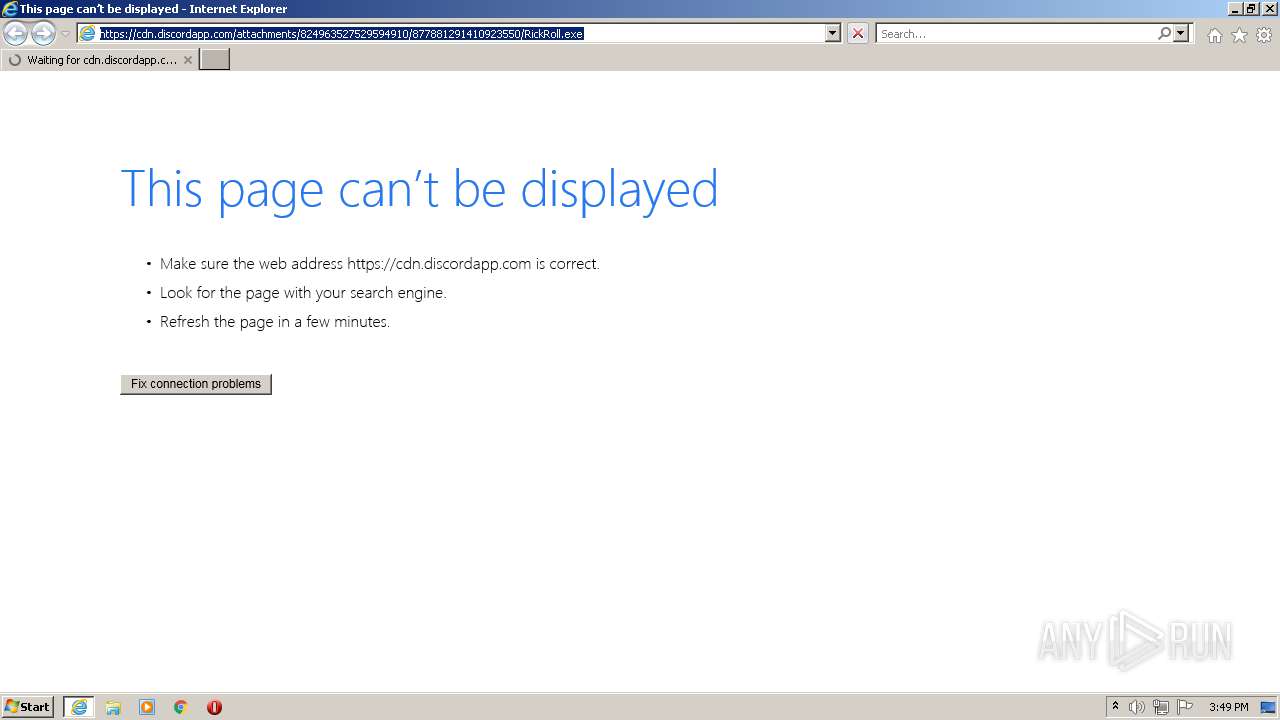The height and width of the screenshot is (720, 1280).
Task: Restore down the Internet Explorer window
Action: click(1251, 8)
